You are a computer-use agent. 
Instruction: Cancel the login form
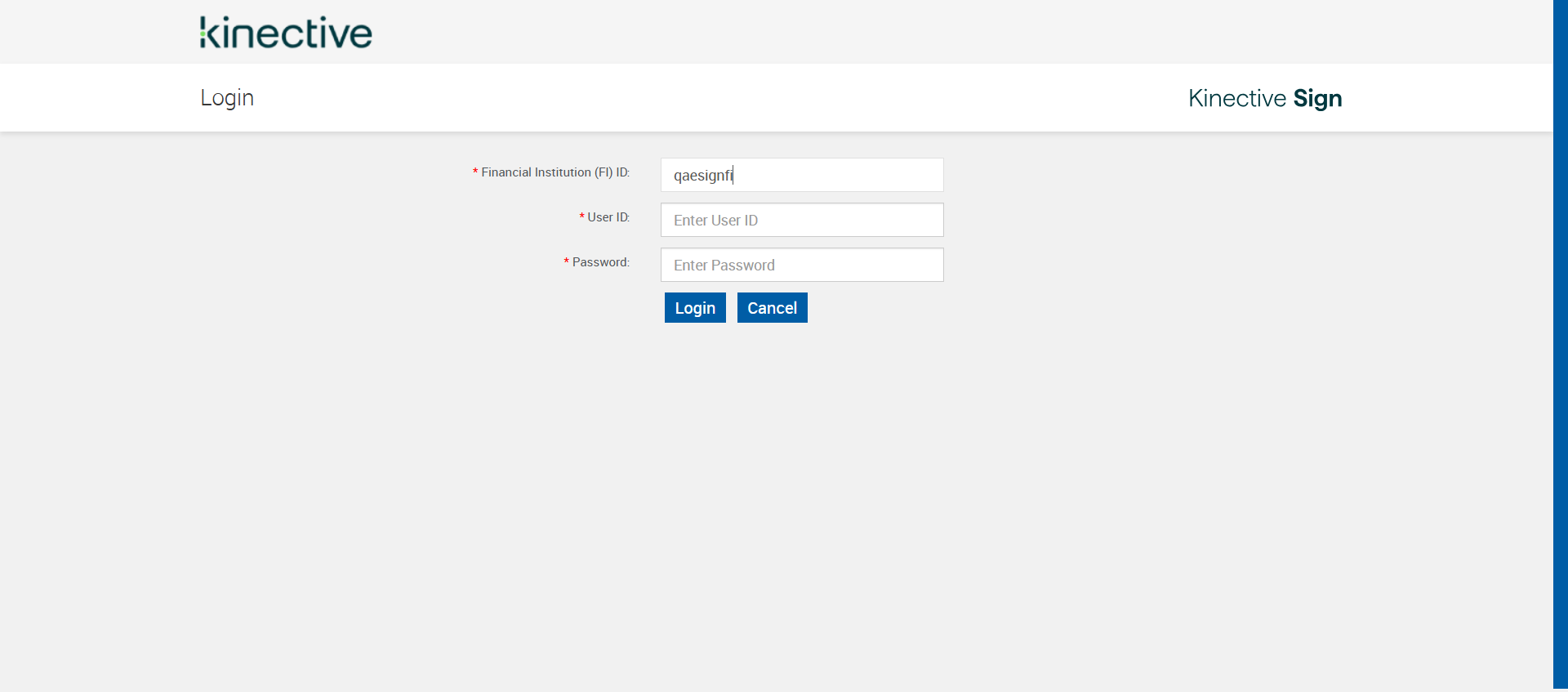tap(772, 308)
